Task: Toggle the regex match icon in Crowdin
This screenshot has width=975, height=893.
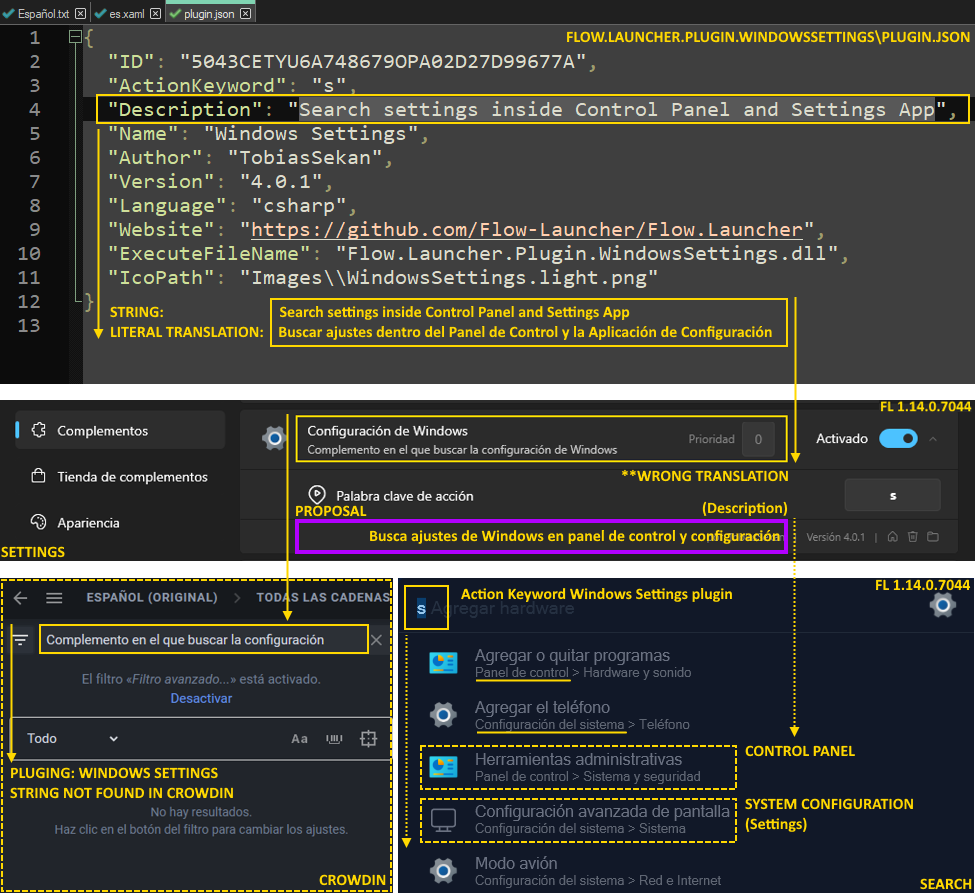Action: pyautogui.click(x=333, y=737)
